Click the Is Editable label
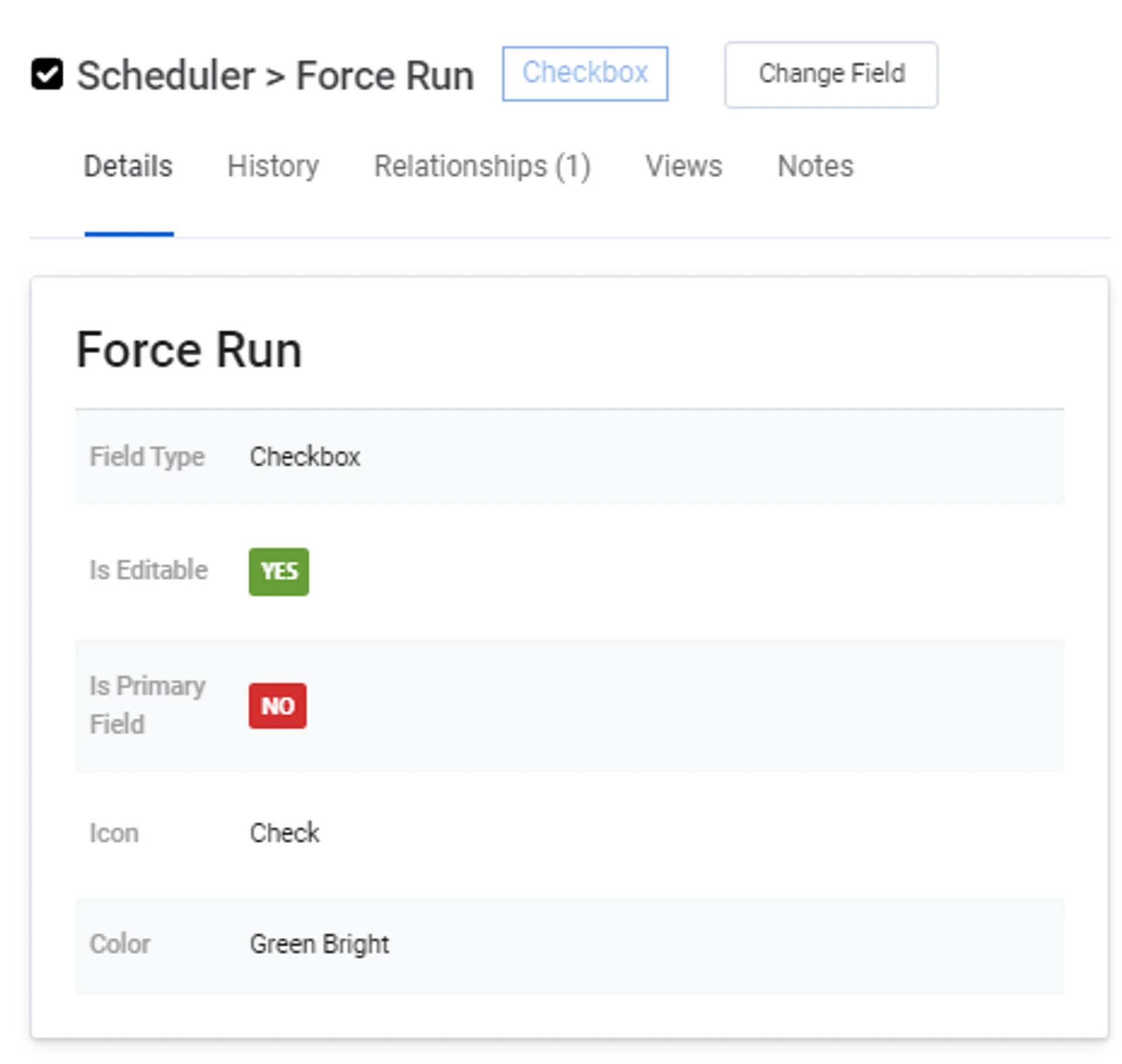1122x1064 pixels. pos(148,570)
